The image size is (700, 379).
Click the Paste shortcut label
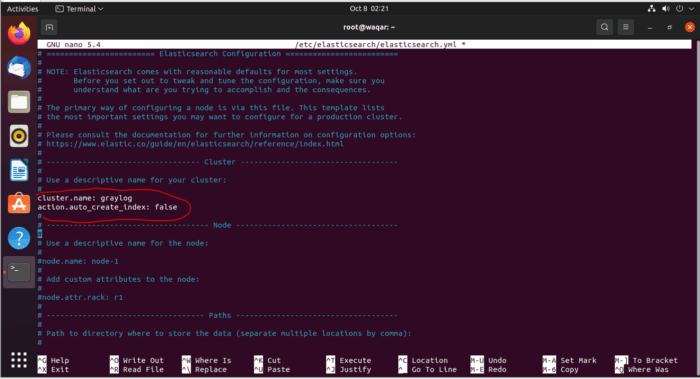click(279, 370)
